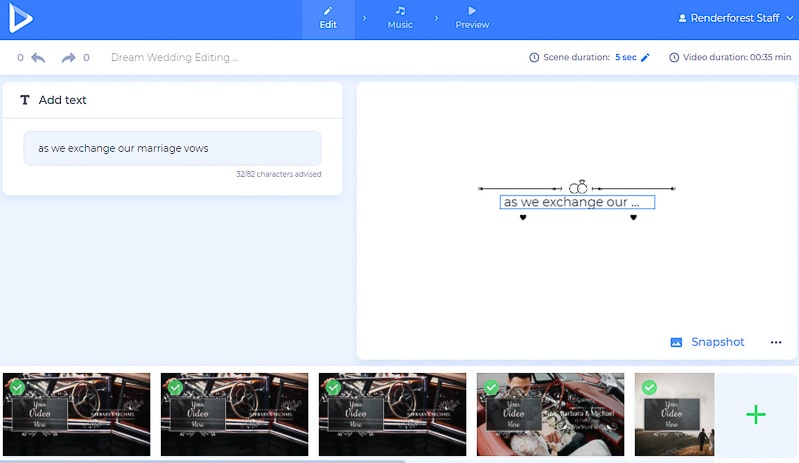Select the first scene thumbnail
This screenshot has height=463, width=799.
pyautogui.click(x=76, y=414)
